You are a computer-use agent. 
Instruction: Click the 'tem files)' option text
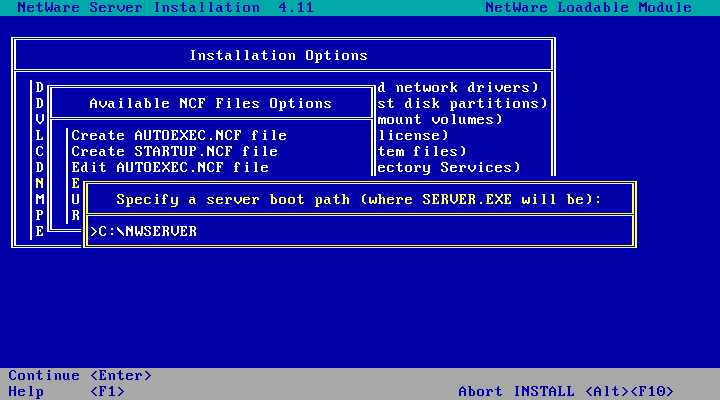tap(422, 152)
